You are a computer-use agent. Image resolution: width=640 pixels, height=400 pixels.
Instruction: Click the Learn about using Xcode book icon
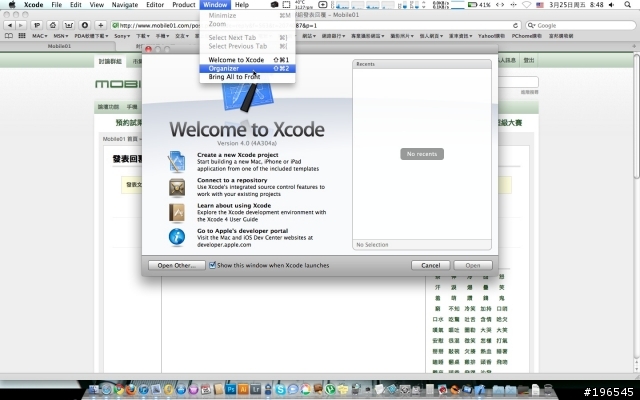177,212
